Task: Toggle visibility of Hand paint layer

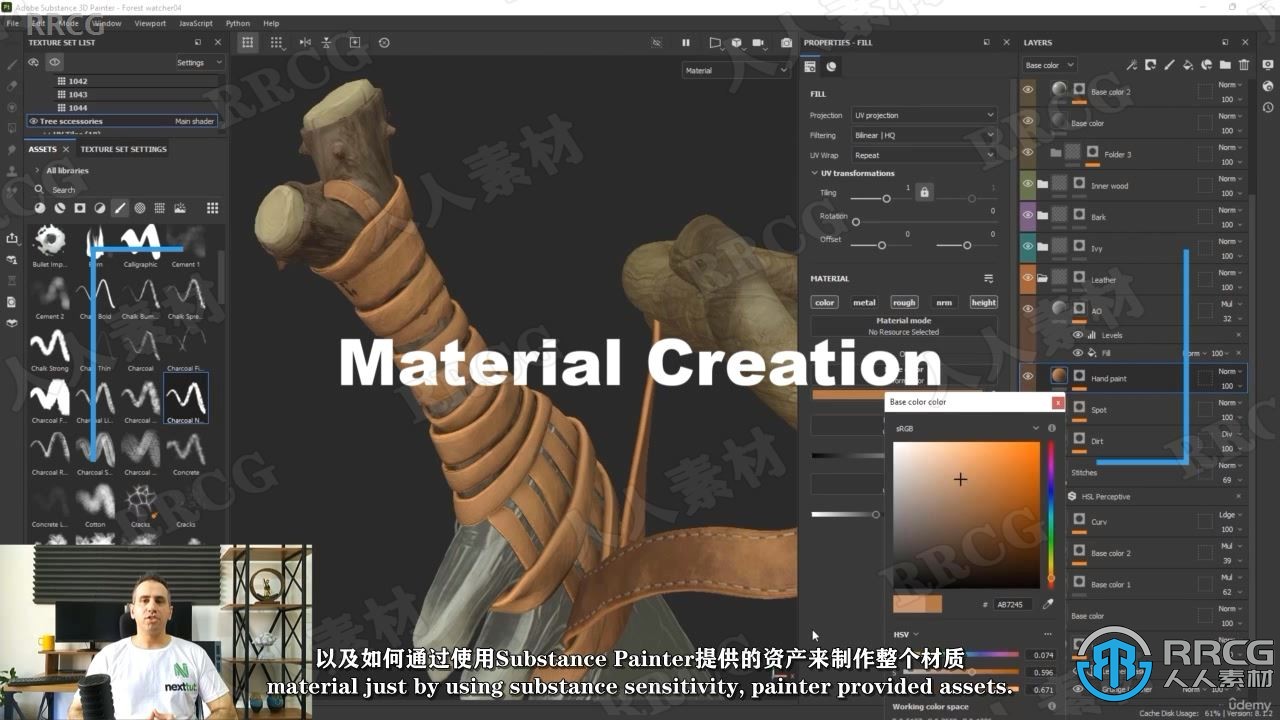Action: [x=1027, y=377]
